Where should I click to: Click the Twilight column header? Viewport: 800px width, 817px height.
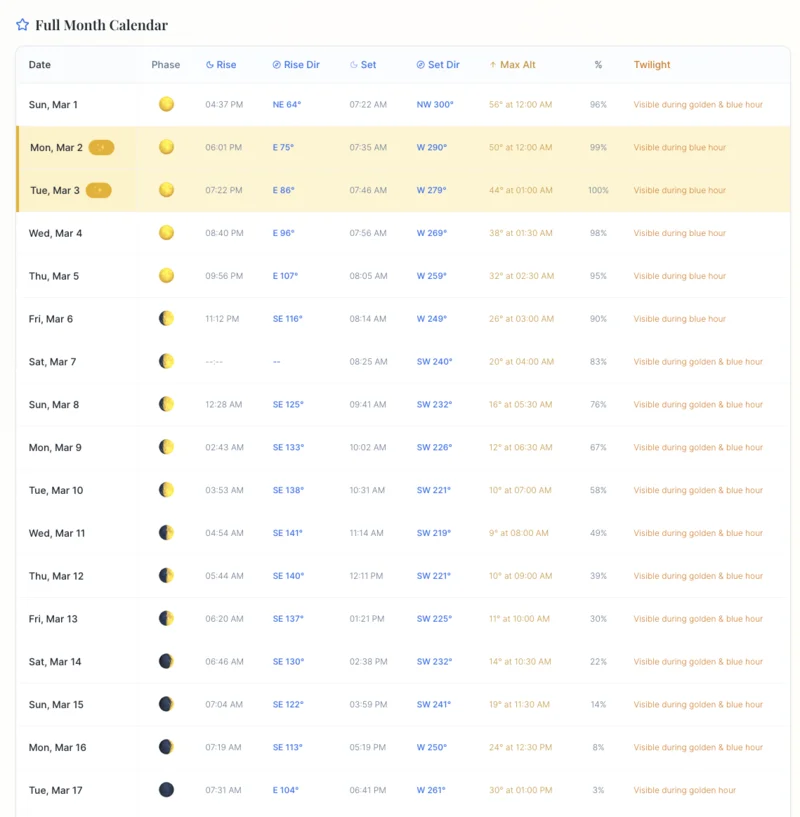click(652, 64)
